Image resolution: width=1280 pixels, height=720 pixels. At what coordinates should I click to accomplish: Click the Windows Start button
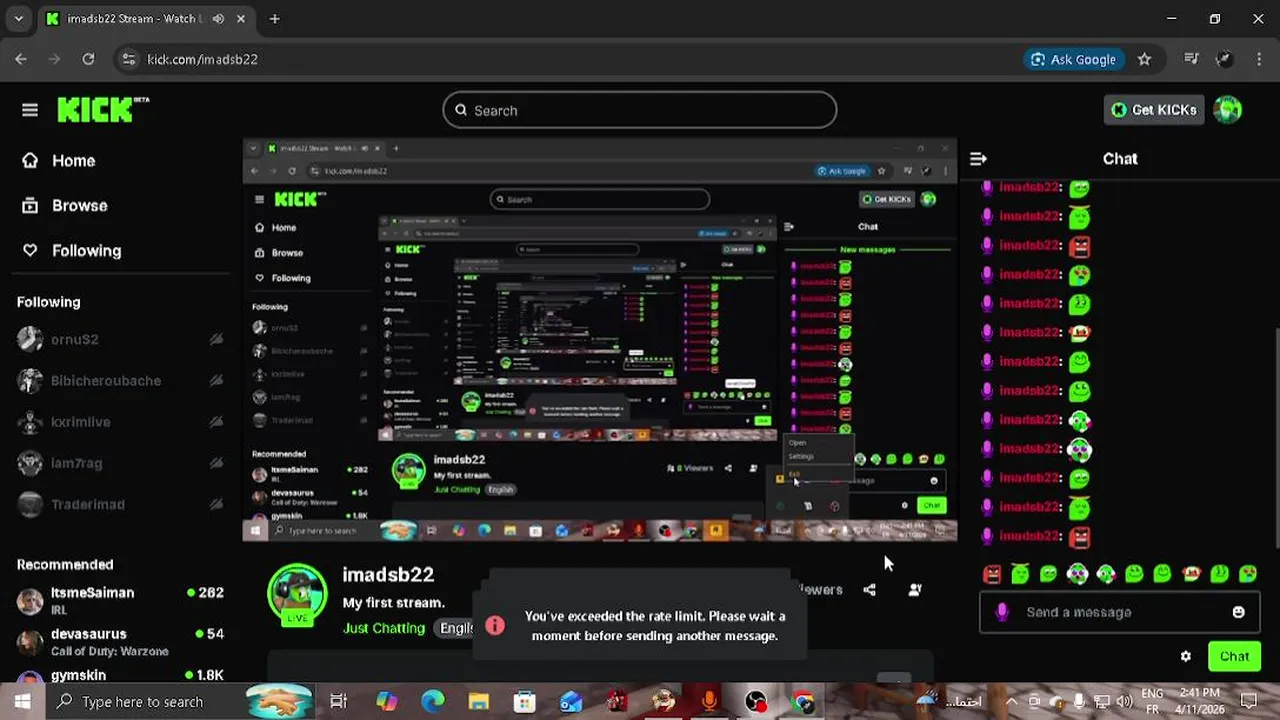click(22, 702)
